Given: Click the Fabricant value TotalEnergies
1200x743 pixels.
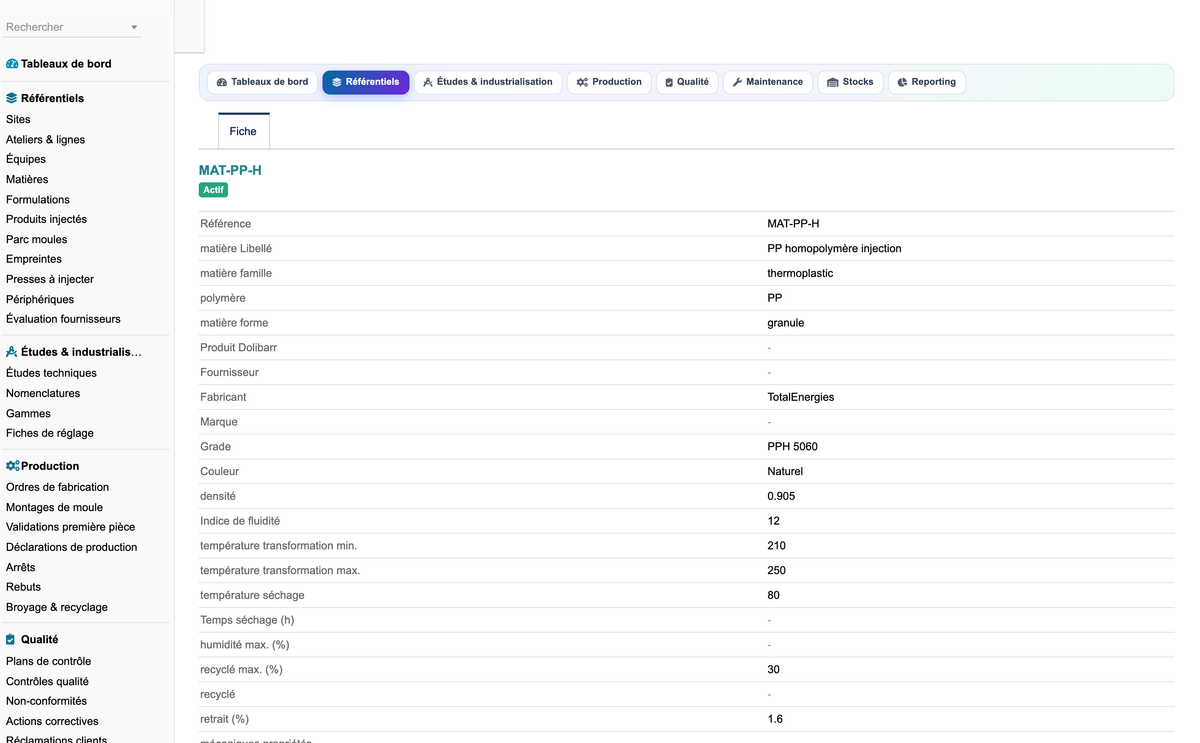Looking at the screenshot, I should 801,397.
